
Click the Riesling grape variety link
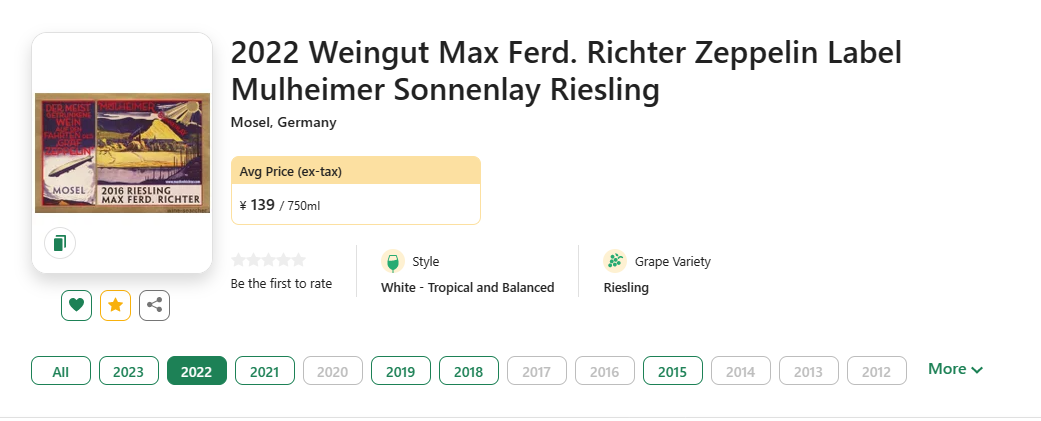pyautogui.click(x=626, y=288)
